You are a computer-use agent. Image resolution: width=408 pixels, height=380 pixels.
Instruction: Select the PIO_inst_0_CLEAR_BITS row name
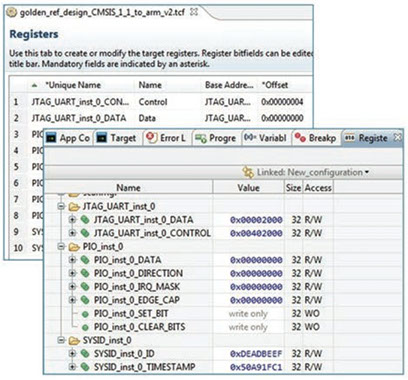tap(139, 327)
